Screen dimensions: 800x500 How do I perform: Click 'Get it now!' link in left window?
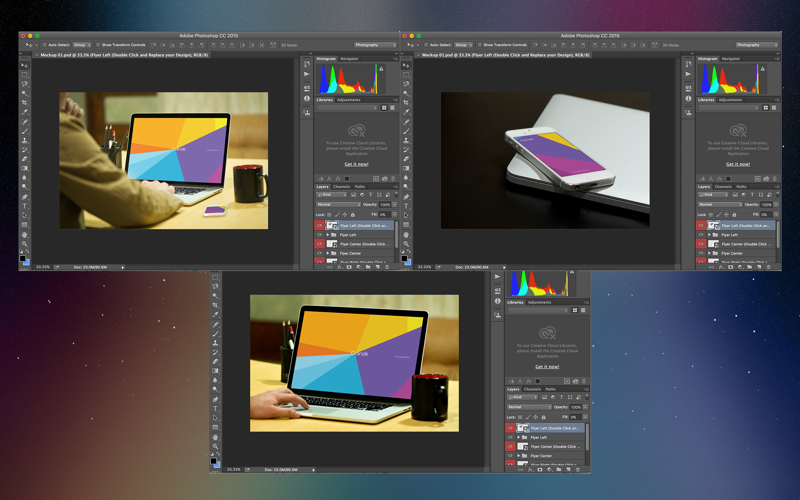356,164
